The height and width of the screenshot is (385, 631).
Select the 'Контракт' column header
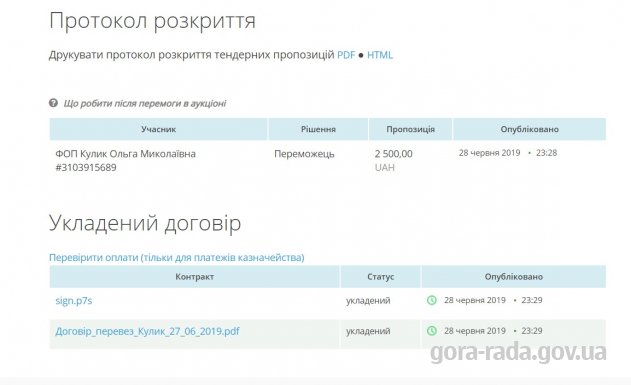point(194,277)
